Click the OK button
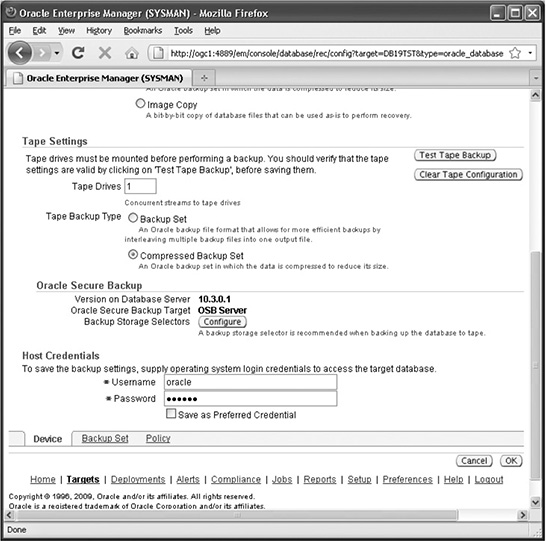The height and width of the screenshot is (541, 547). pyautogui.click(x=511, y=461)
